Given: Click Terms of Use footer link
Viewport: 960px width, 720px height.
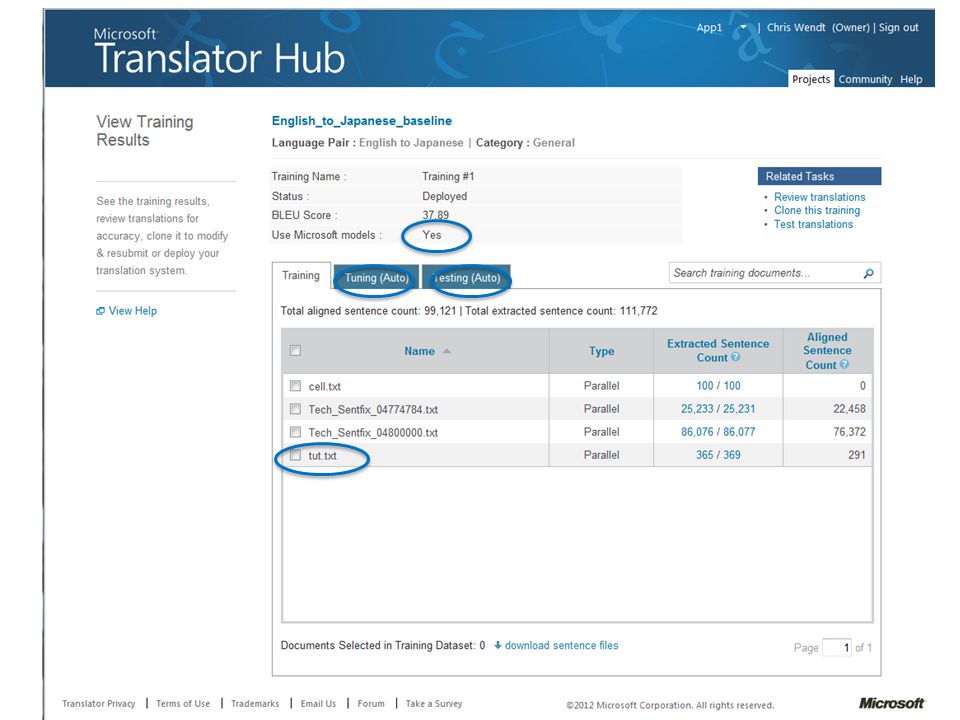Looking at the screenshot, I should pos(182,703).
